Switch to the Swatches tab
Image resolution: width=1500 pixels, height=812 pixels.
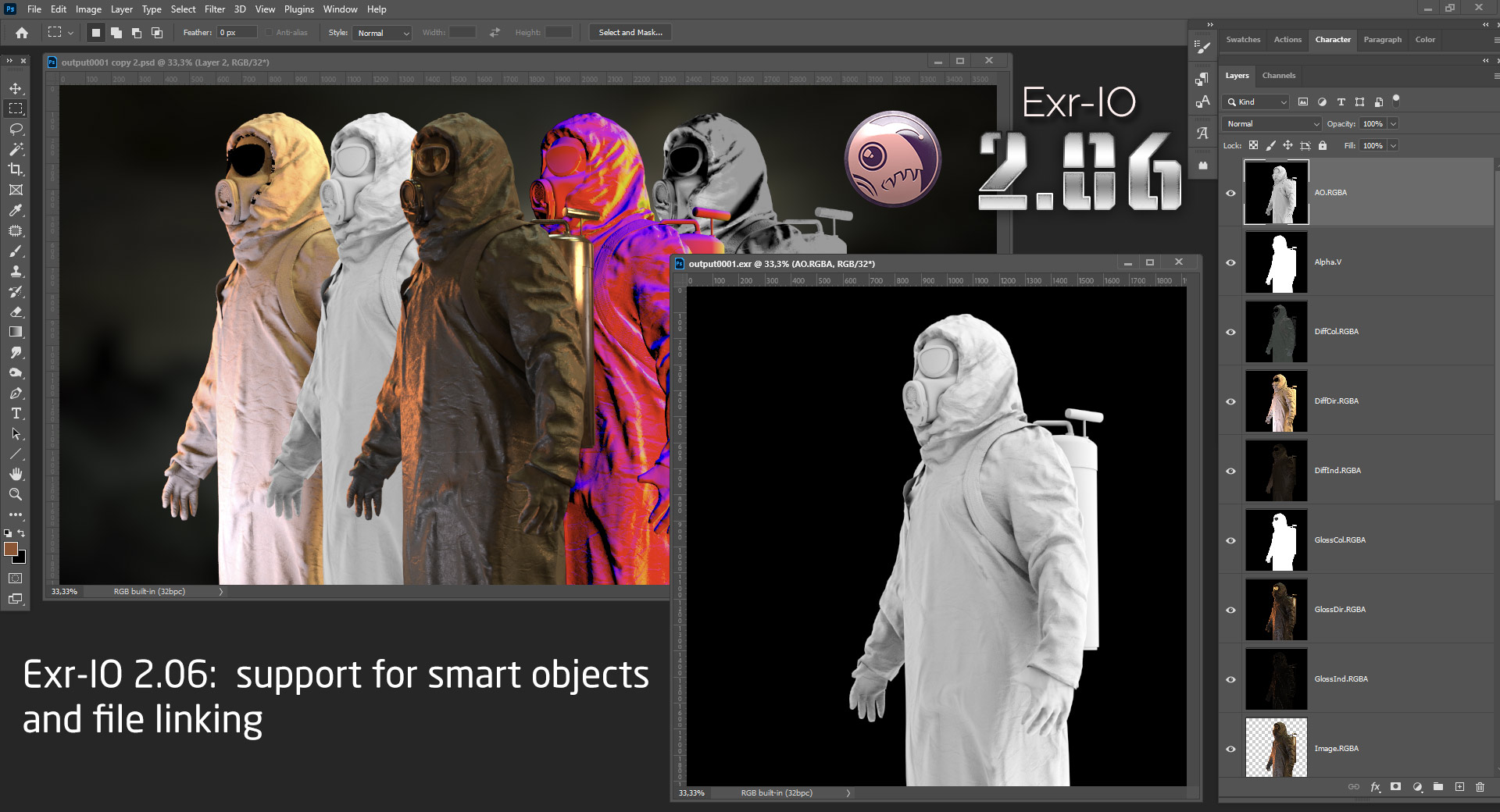pos(1243,39)
